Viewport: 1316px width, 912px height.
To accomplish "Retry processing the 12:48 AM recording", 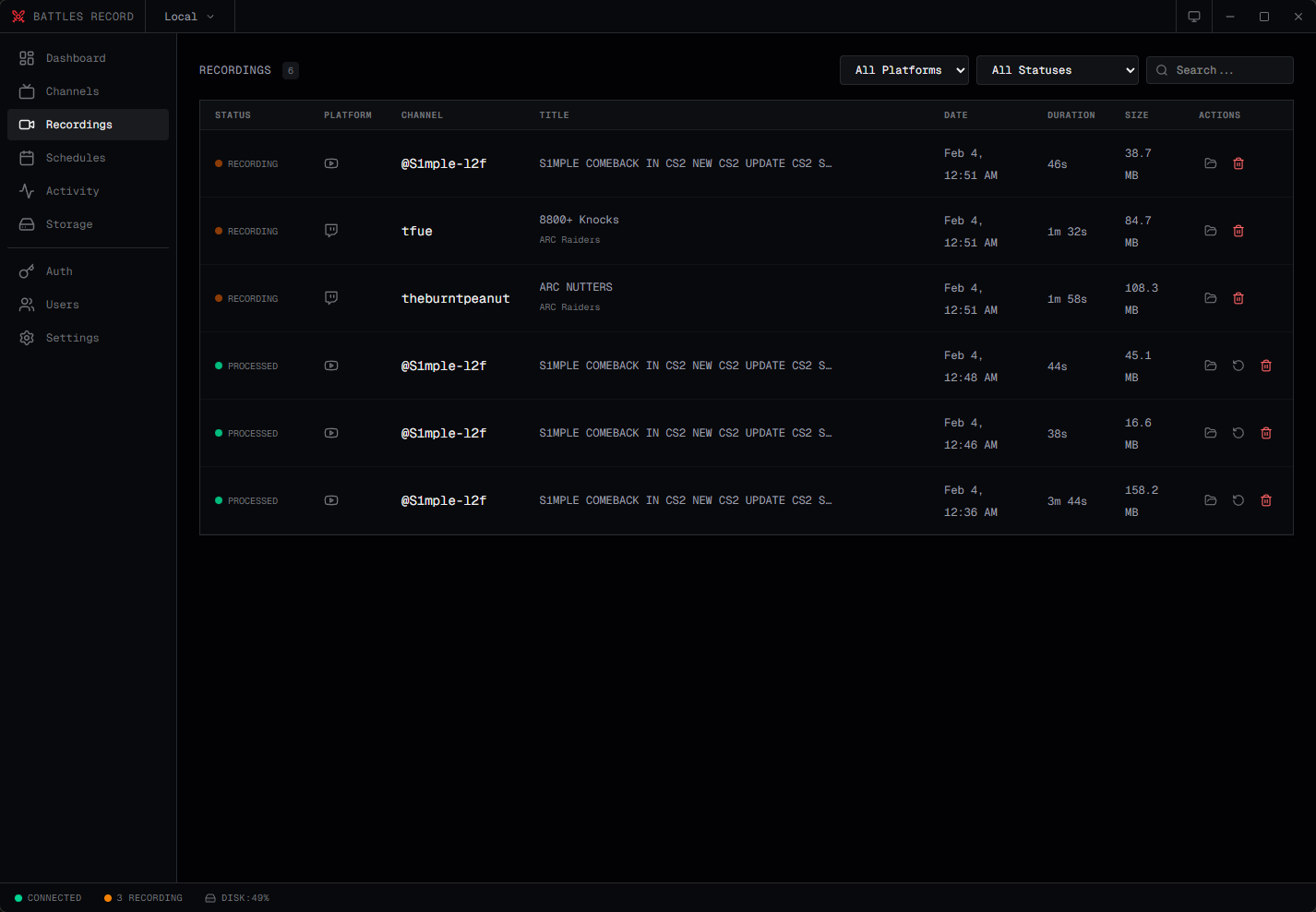I will click(x=1238, y=366).
